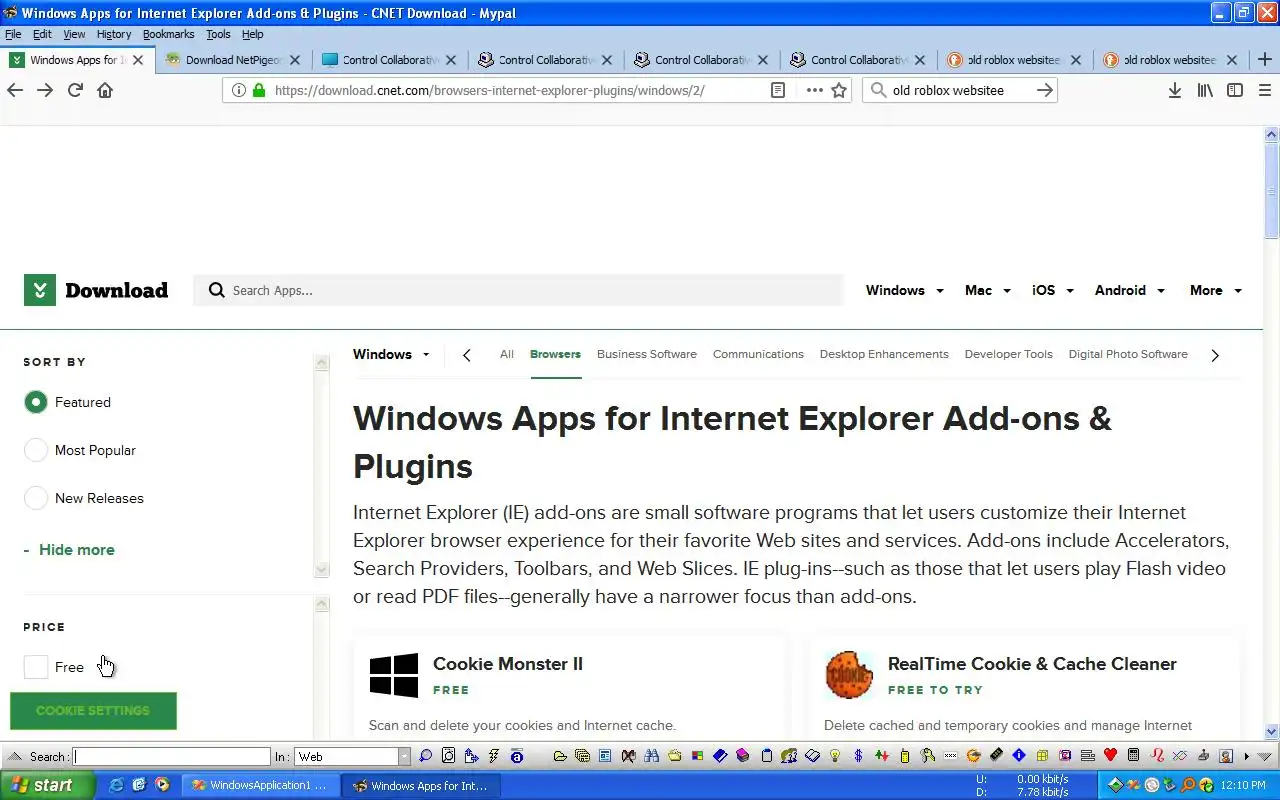The image size is (1280, 800).
Task: Click the lightbulb icon in bottom toolbar
Action: (834, 756)
